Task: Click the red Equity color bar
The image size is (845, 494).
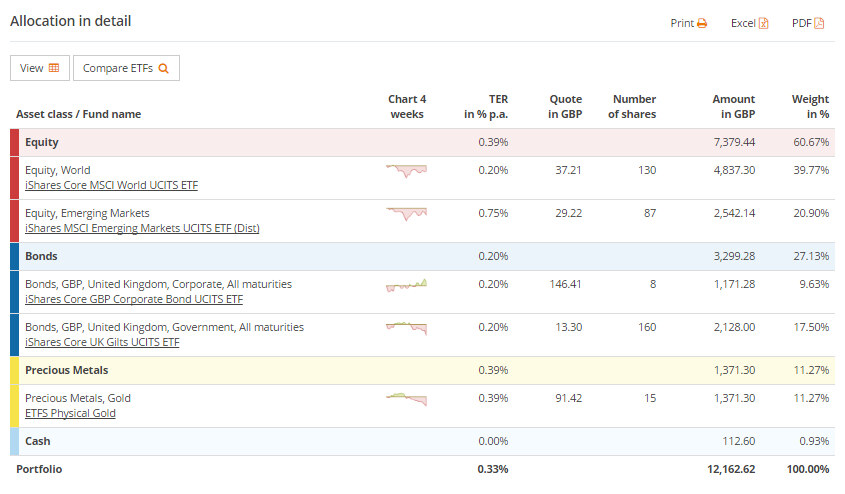Action: pyautogui.click(x=14, y=142)
